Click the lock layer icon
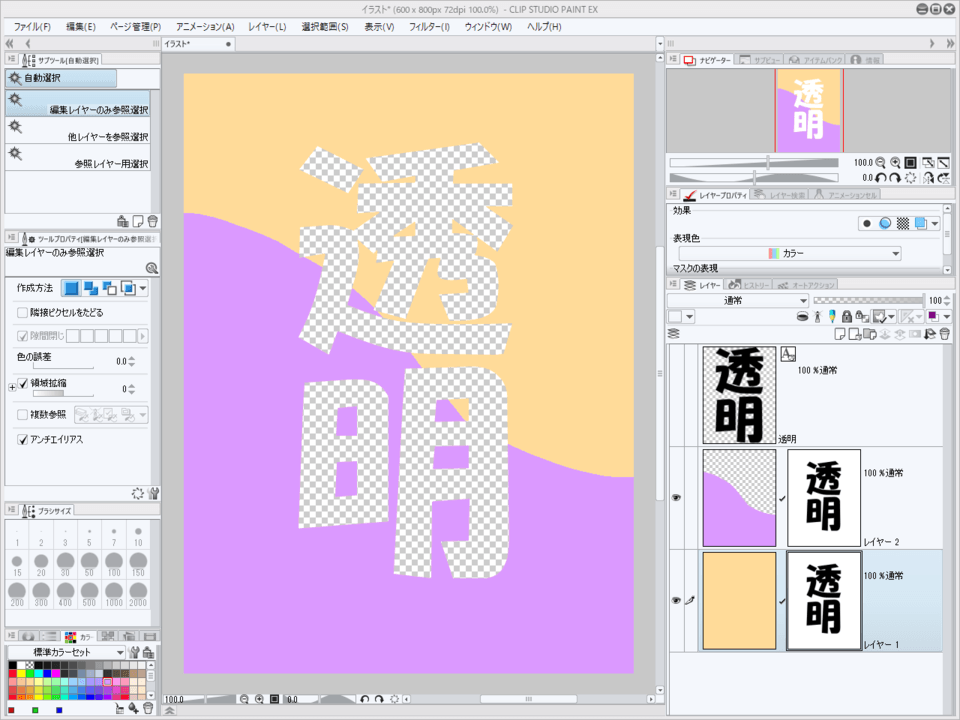Screen dimensions: 960x720 coord(846,317)
